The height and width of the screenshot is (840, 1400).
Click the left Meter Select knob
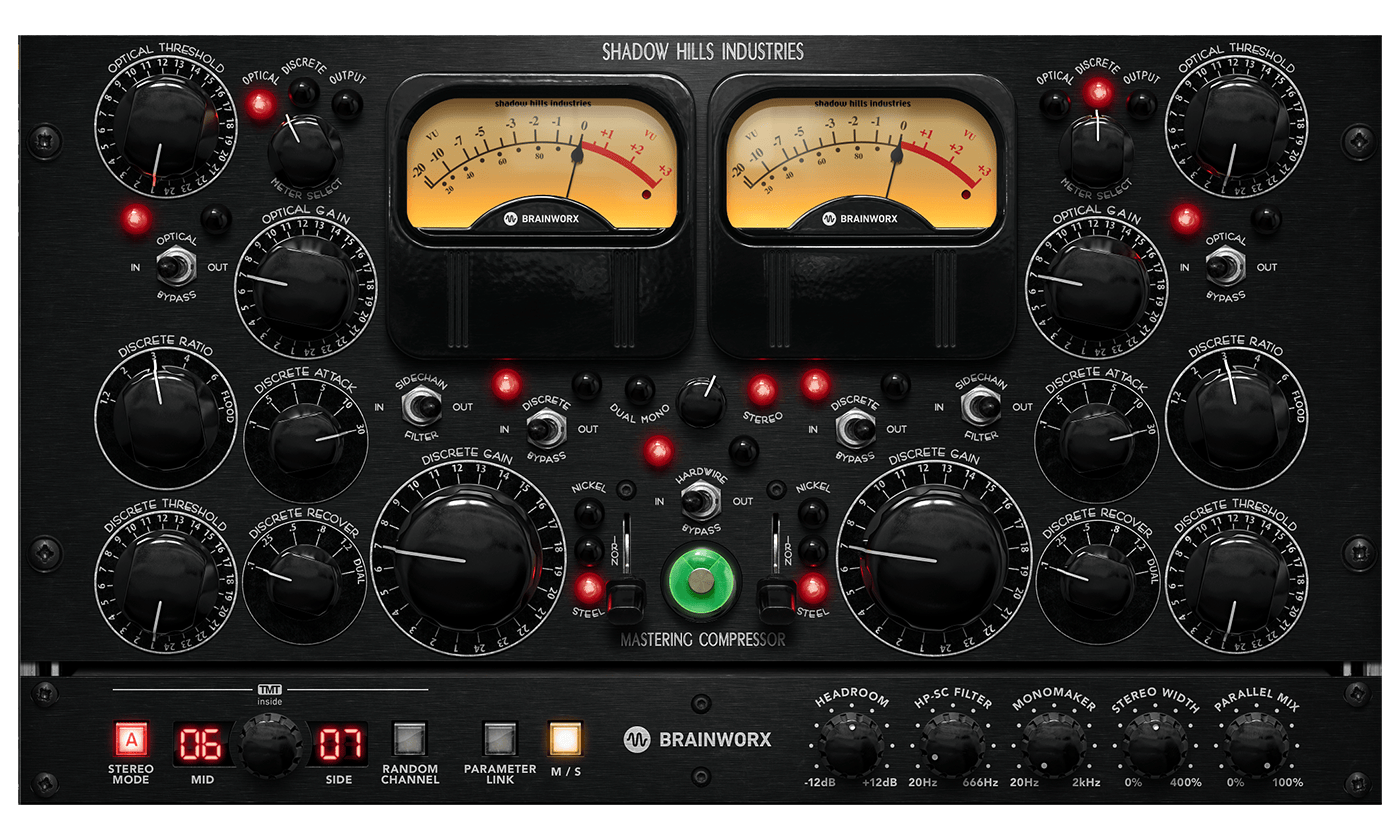[304, 148]
